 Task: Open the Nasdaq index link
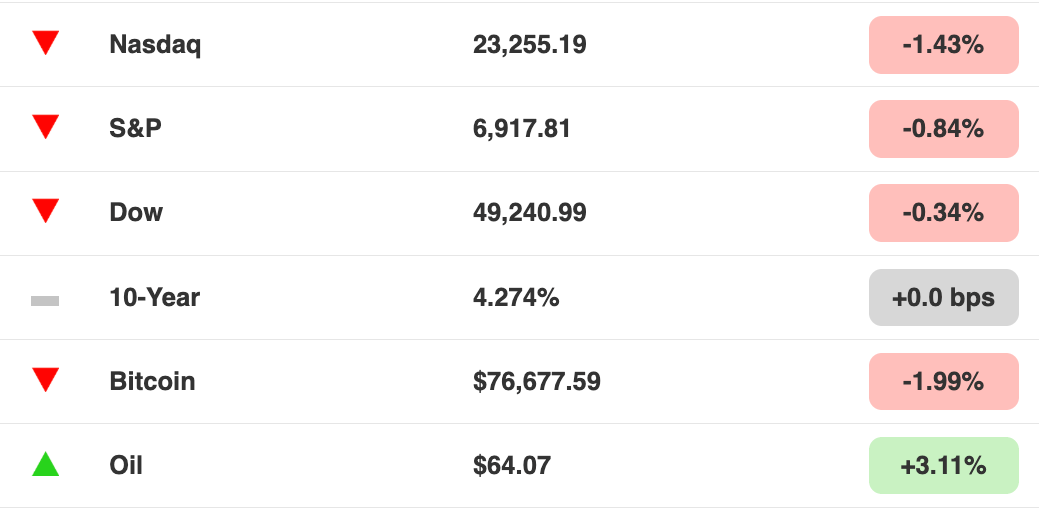click(x=155, y=44)
